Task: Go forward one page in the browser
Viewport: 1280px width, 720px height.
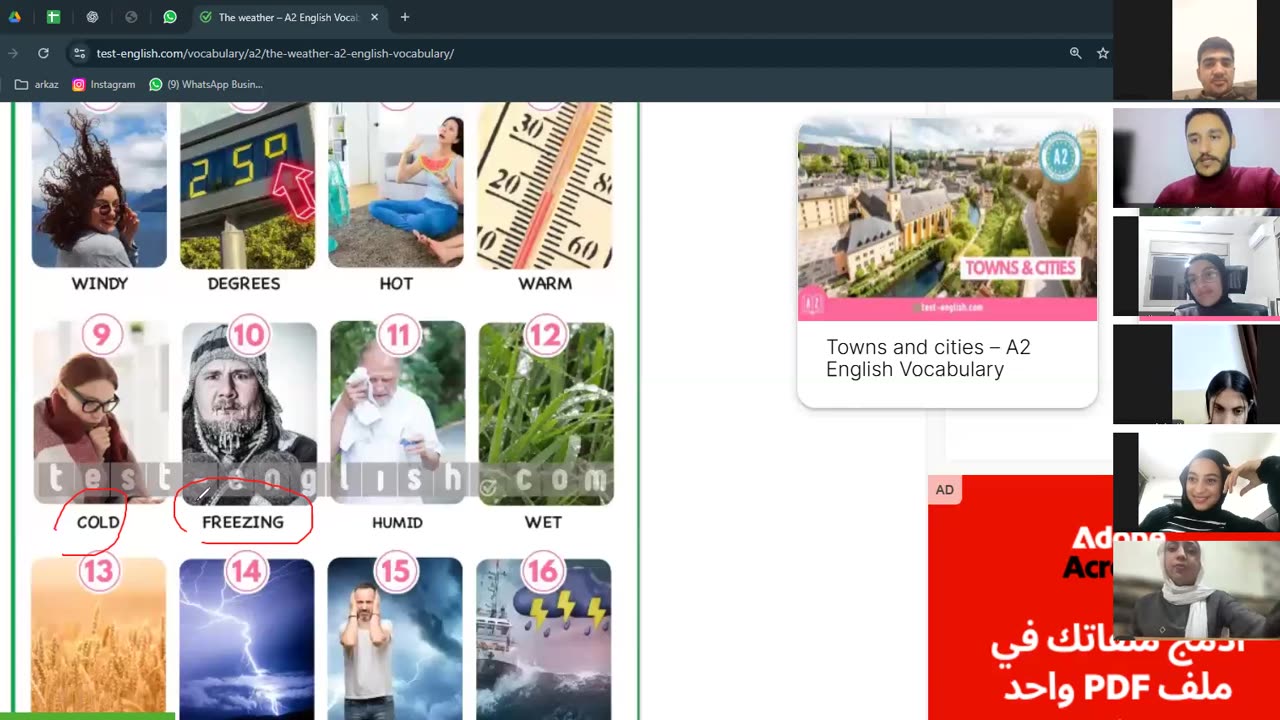Action: tap(13, 53)
